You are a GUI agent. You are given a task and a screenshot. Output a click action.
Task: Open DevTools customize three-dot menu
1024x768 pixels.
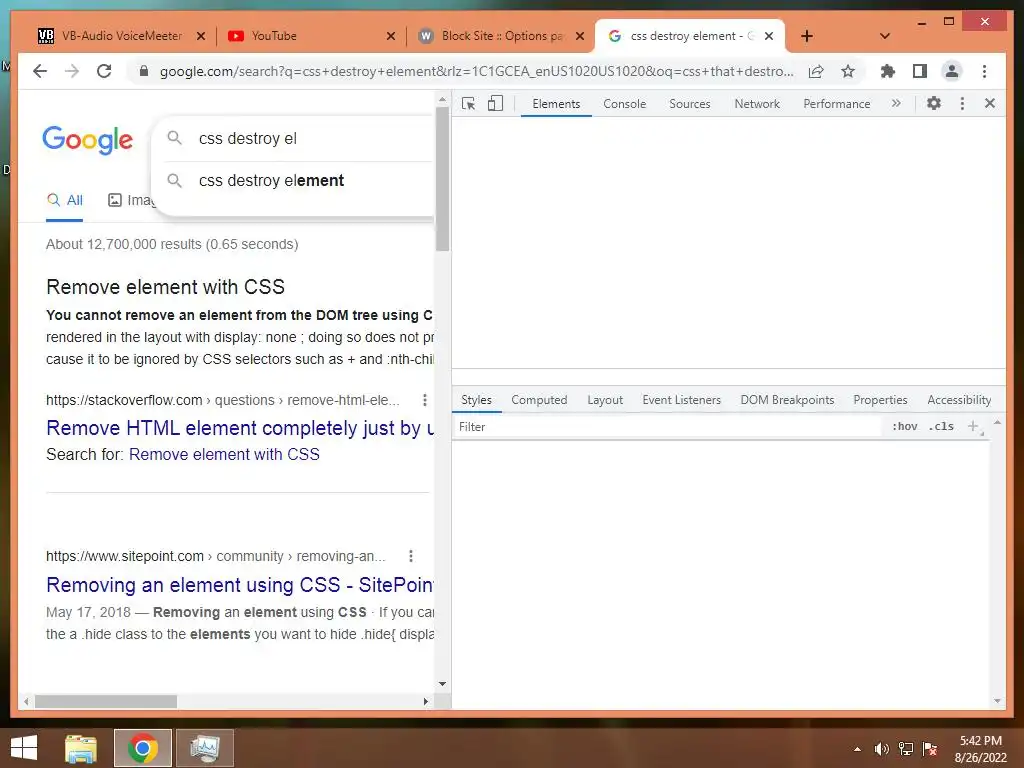[962, 103]
